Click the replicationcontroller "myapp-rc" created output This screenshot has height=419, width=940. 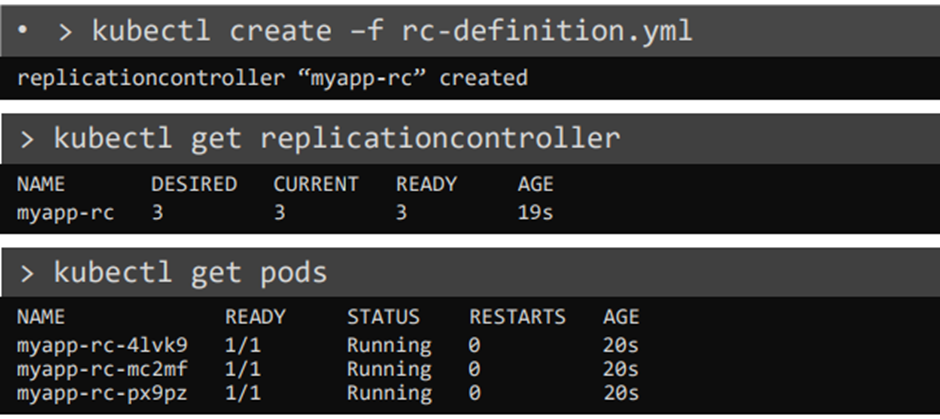[x=273, y=78]
